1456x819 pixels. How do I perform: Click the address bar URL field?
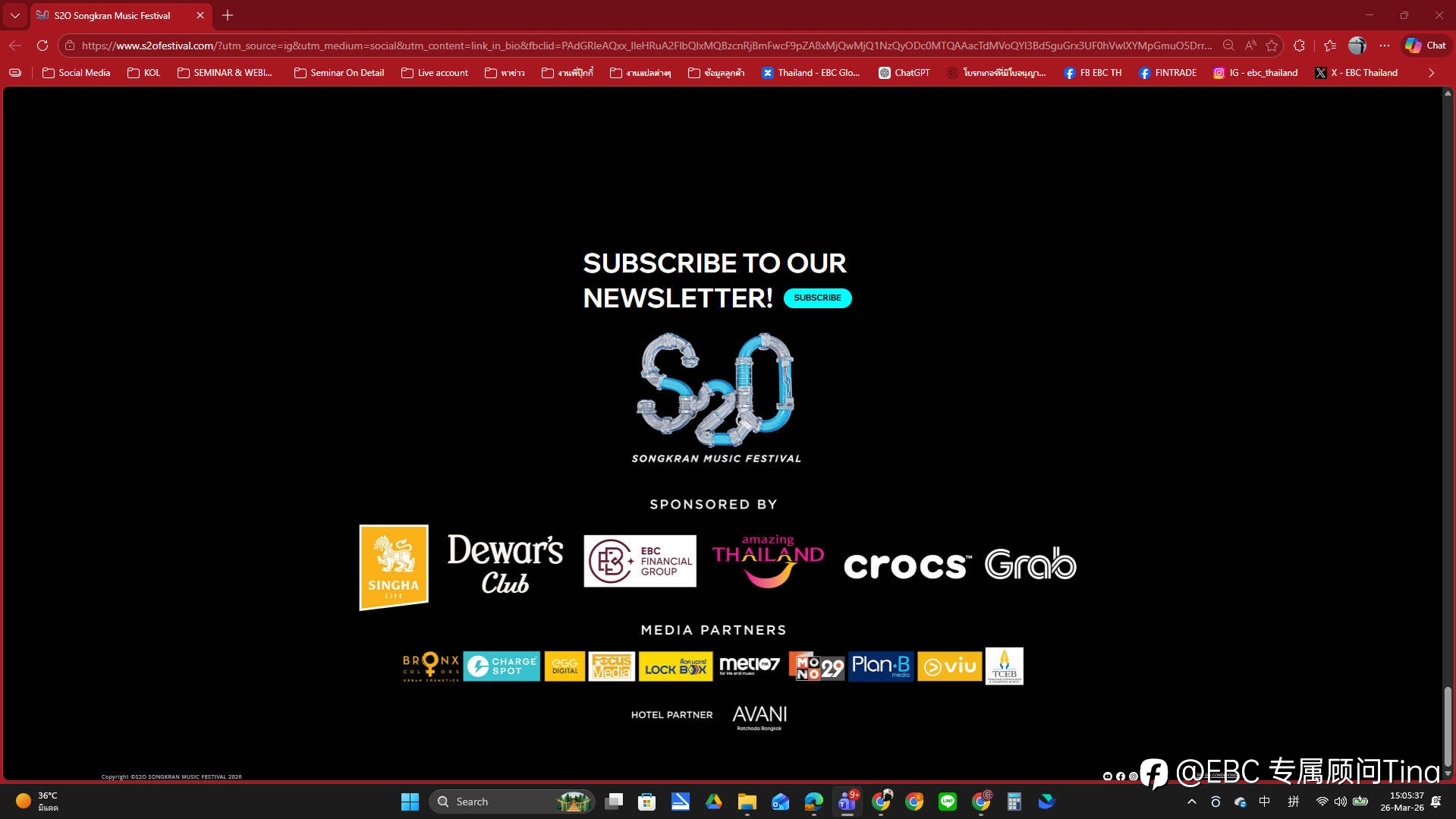[x=646, y=46]
